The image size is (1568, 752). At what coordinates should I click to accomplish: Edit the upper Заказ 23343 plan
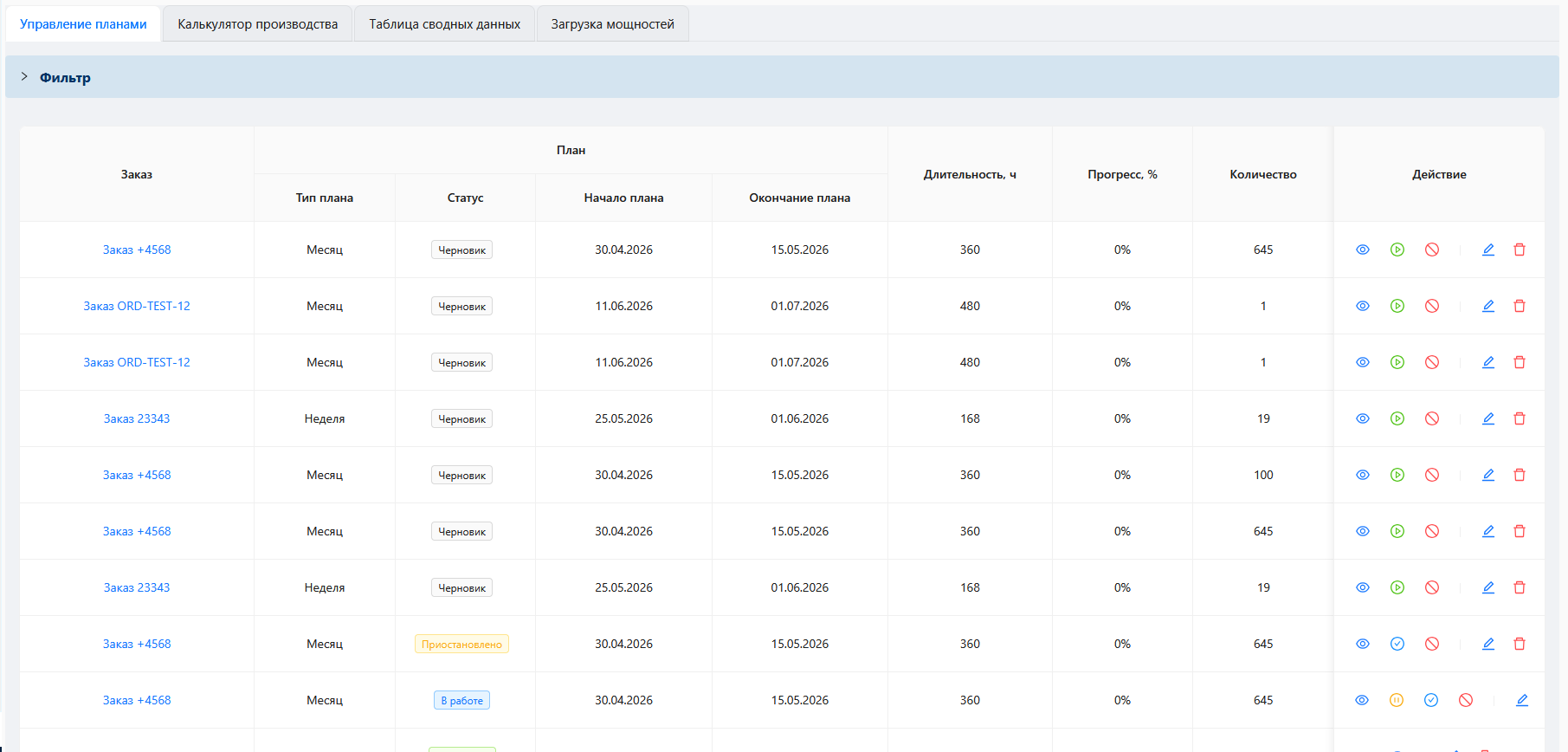(x=1488, y=418)
